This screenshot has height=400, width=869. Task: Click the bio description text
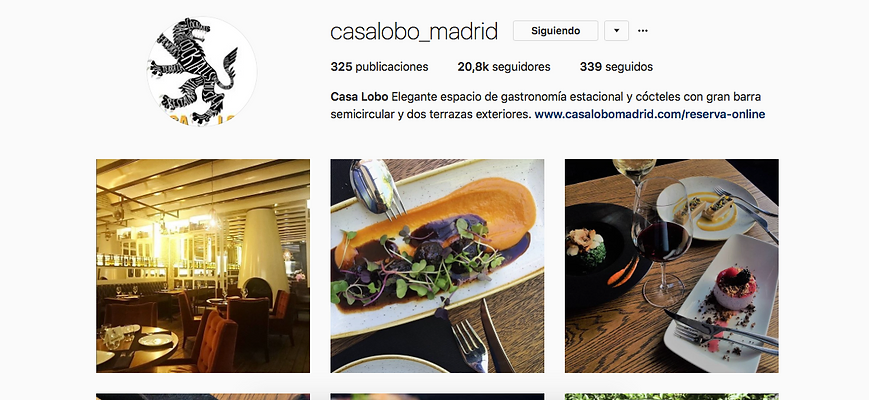pyautogui.click(x=548, y=106)
